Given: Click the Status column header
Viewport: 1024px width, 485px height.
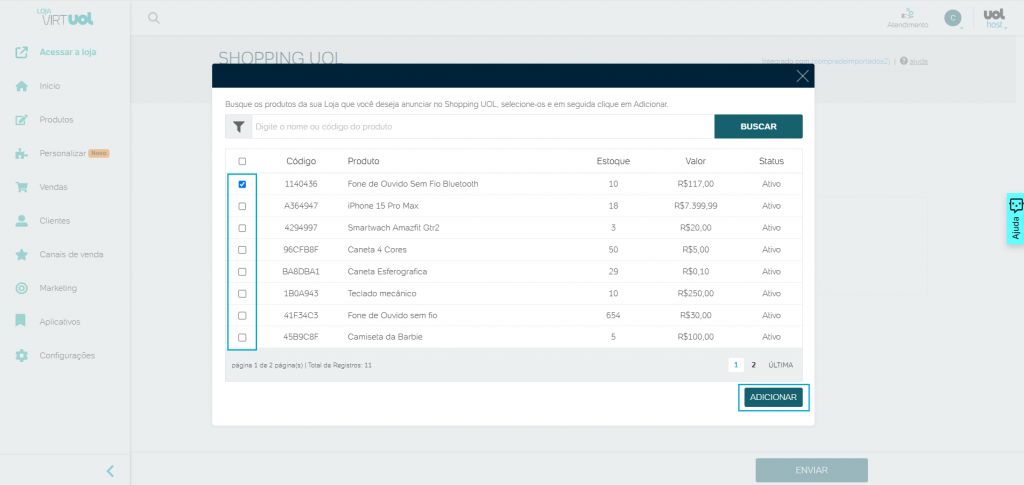Looking at the screenshot, I should (x=771, y=161).
